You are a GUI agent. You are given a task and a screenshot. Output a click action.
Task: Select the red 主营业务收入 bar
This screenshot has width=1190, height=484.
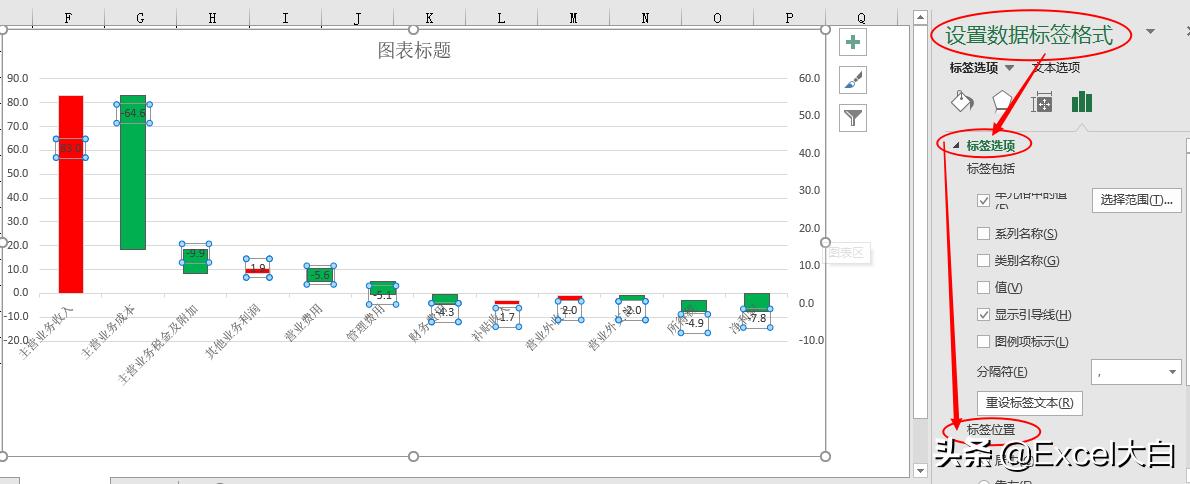click(71, 194)
